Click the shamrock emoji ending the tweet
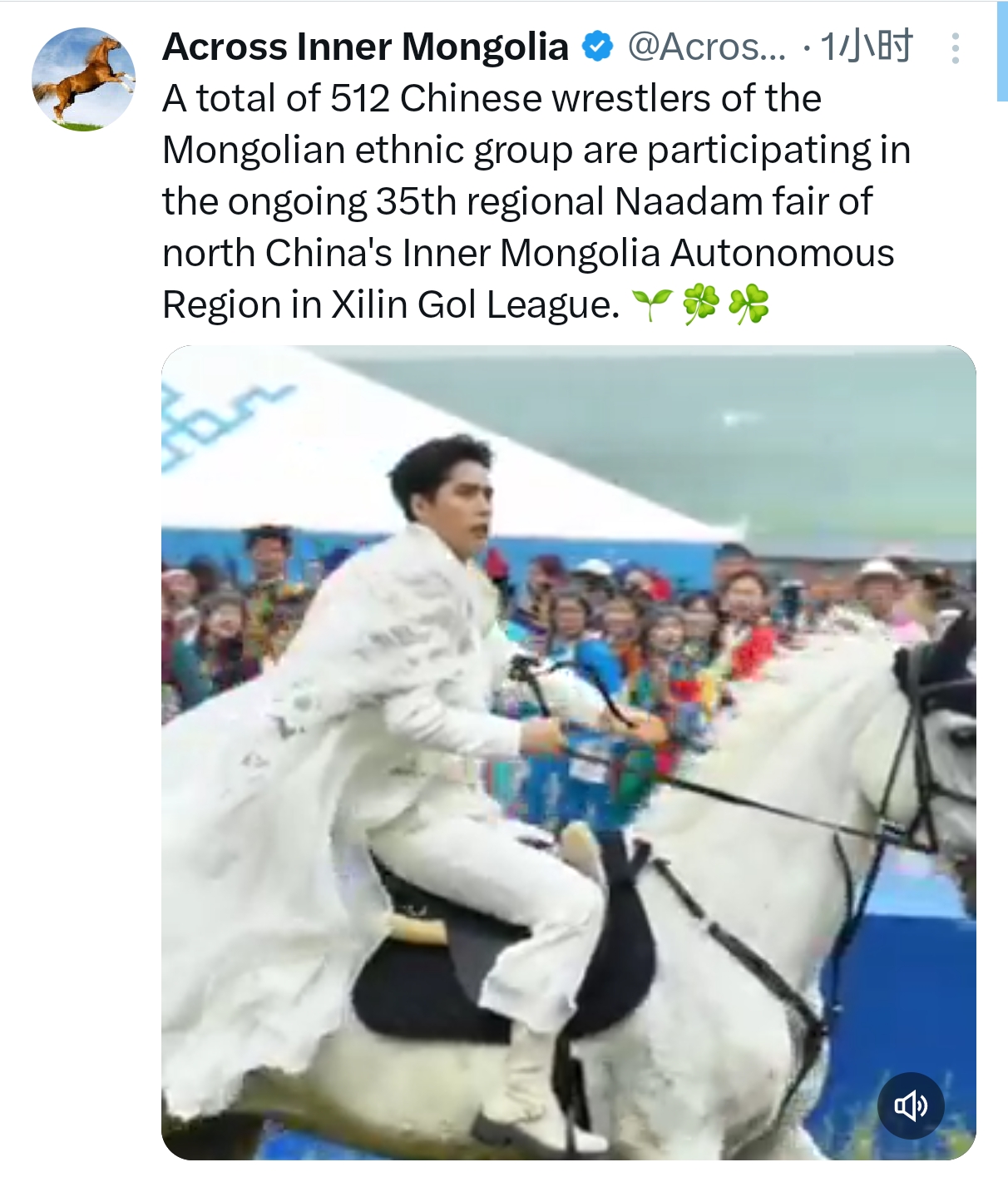 [x=749, y=305]
